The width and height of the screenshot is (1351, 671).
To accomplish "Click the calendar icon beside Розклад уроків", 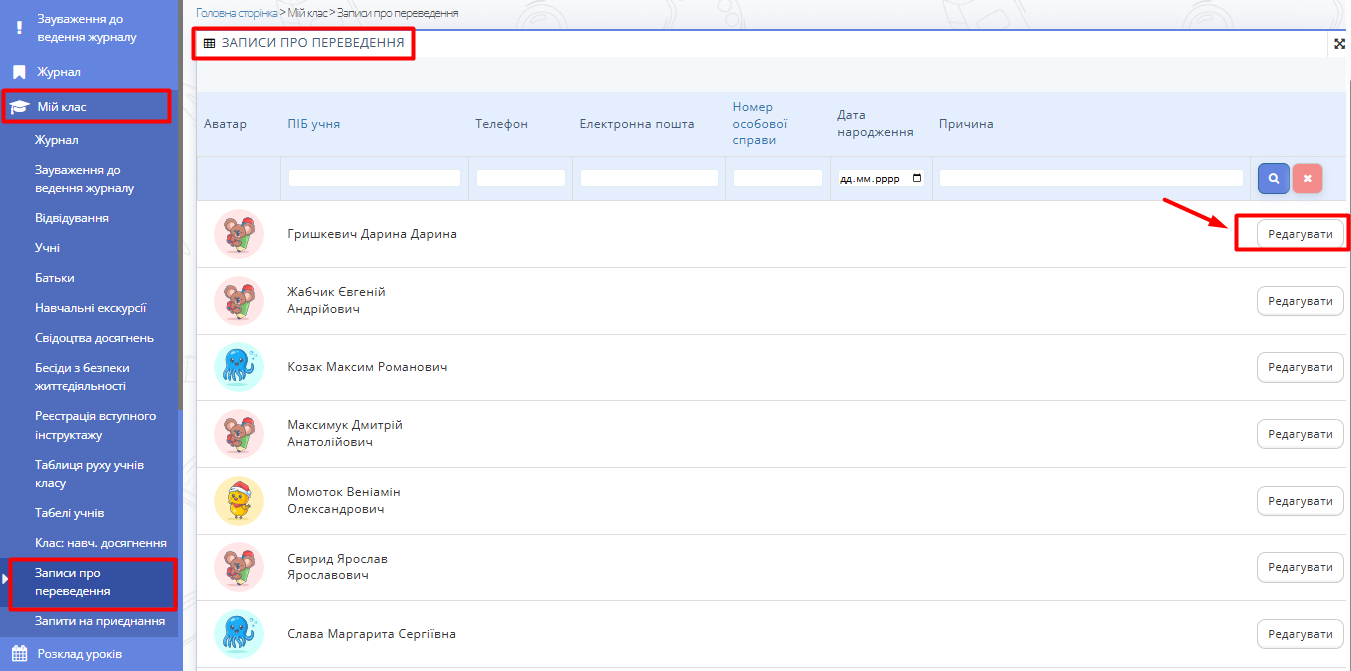I will tap(19, 654).
